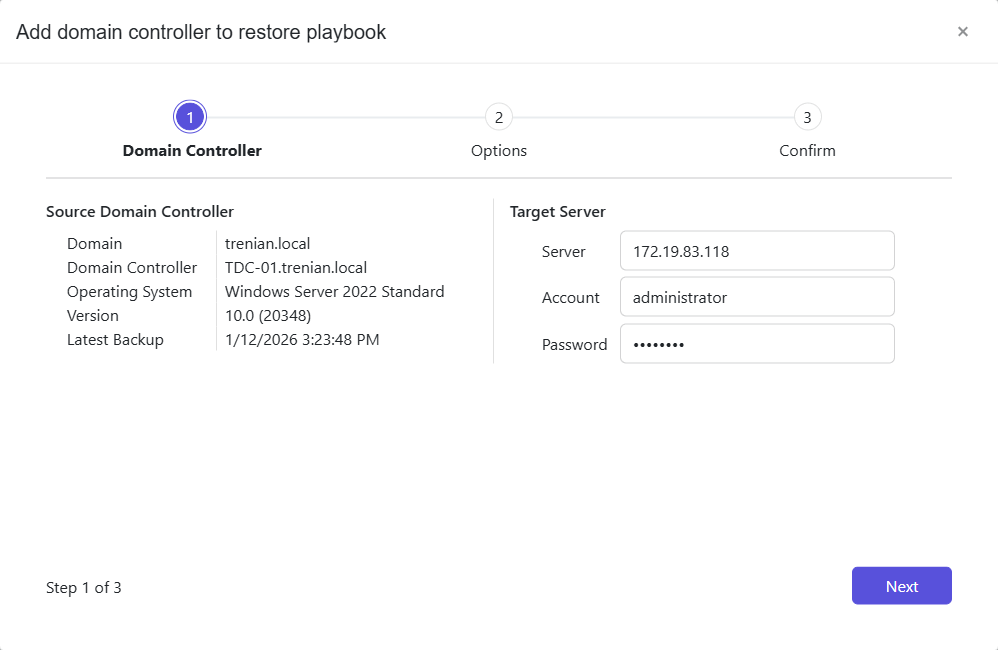Viewport: 998px width, 650px height.
Task: Select the numbered circle for Options step
Action: (499, 116)
